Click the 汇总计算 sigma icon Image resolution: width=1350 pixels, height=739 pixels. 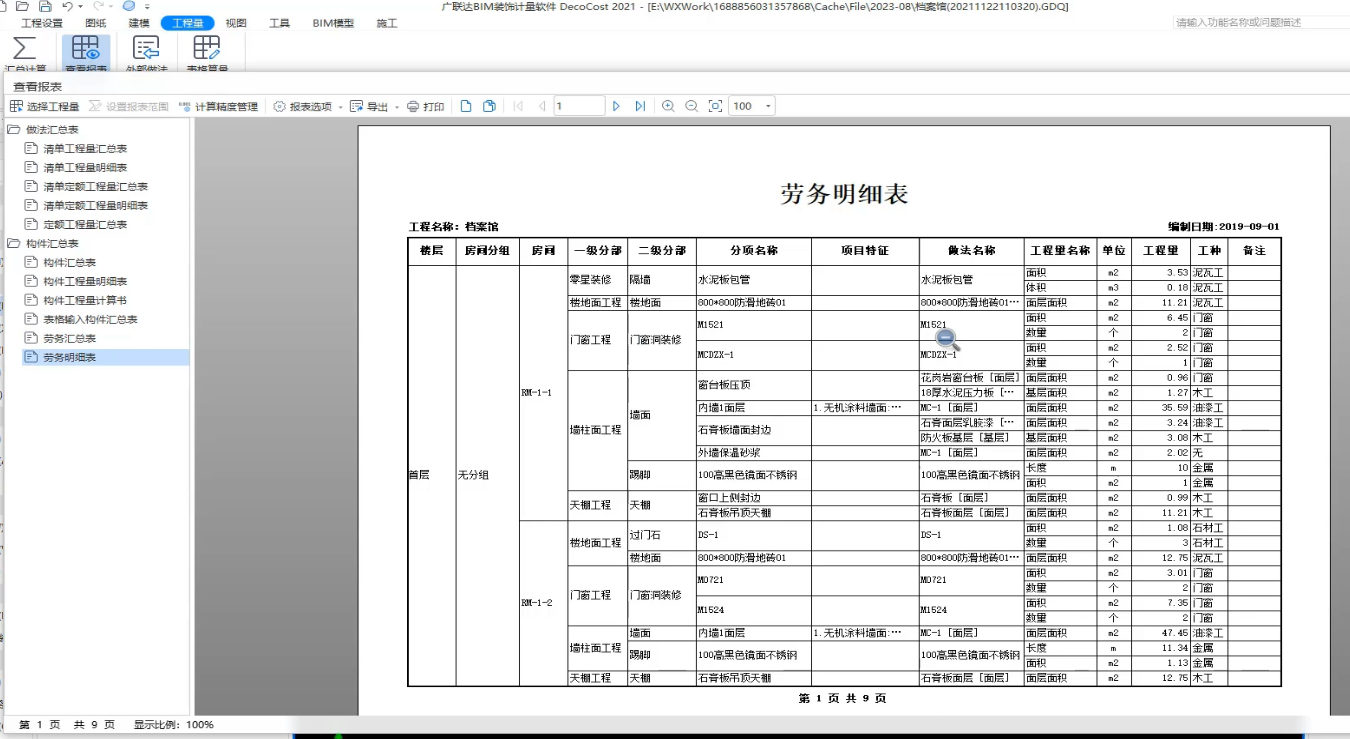click(25, 49)
